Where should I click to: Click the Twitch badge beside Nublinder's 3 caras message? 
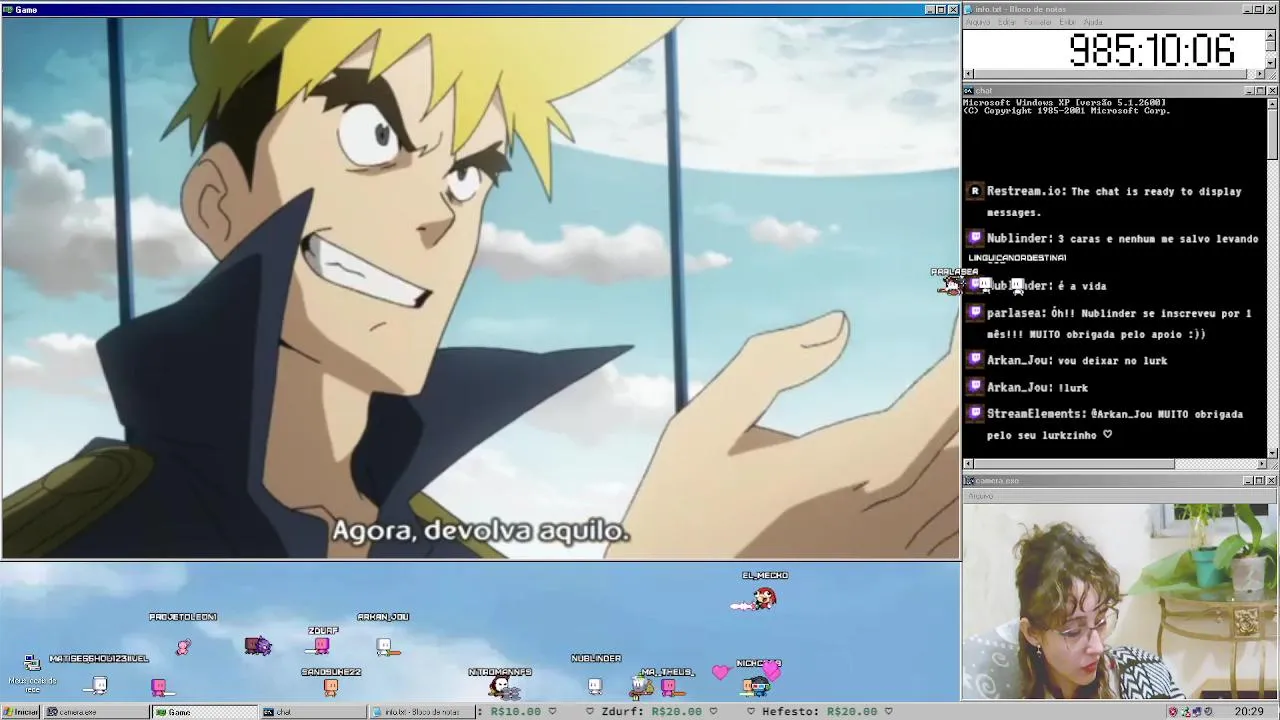click(975, 238)
